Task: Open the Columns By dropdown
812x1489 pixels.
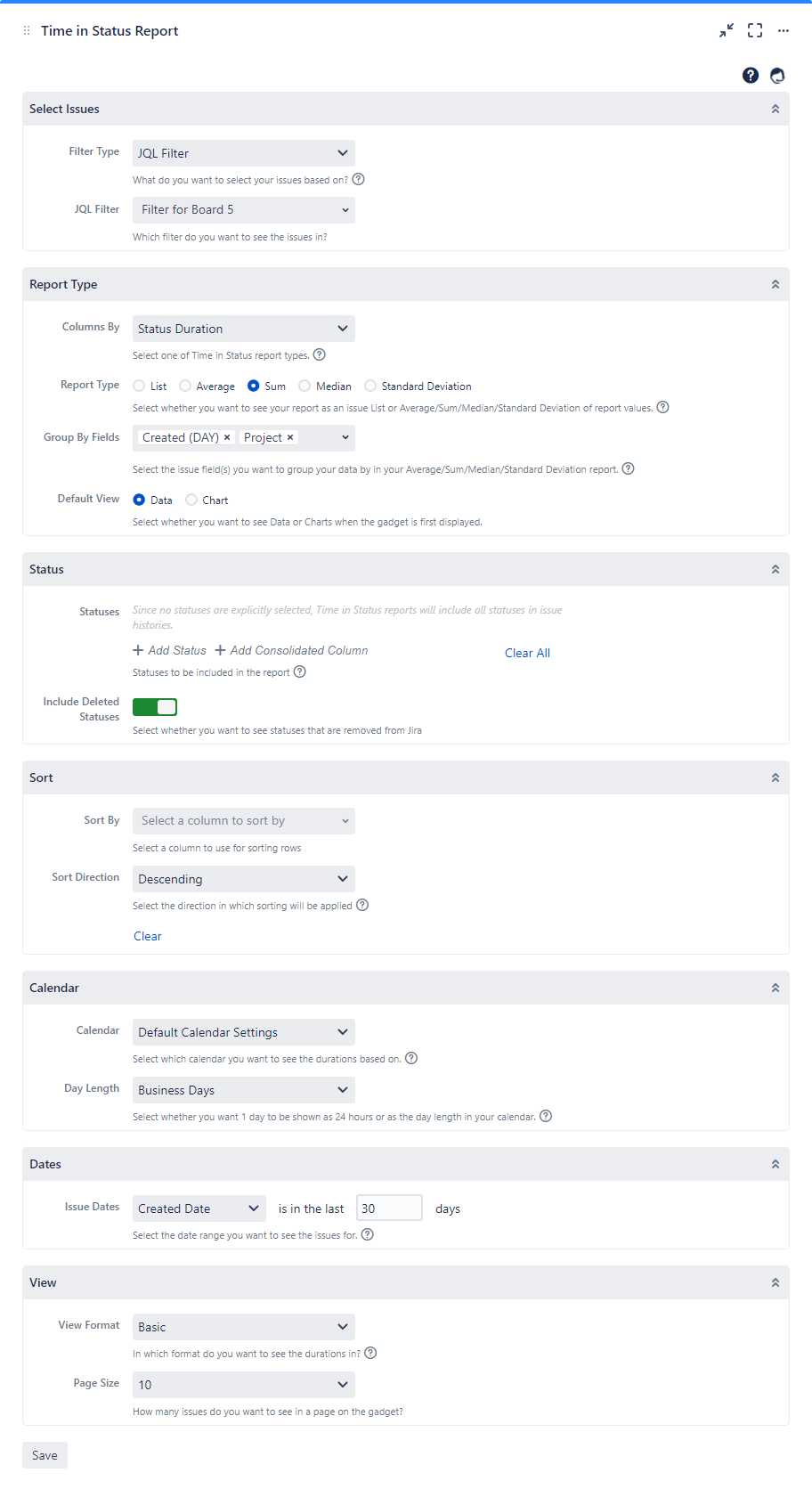Action: coord(243,328)
